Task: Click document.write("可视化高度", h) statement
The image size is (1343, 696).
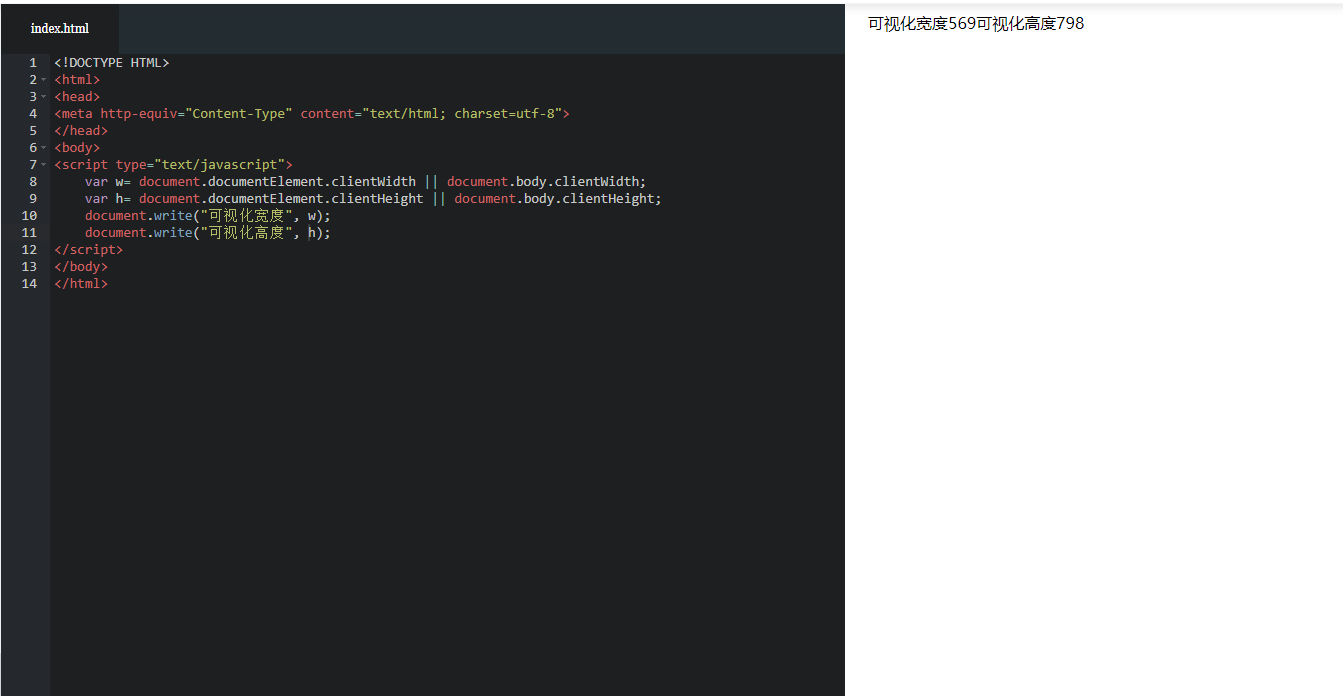Action: pos(208,233)
